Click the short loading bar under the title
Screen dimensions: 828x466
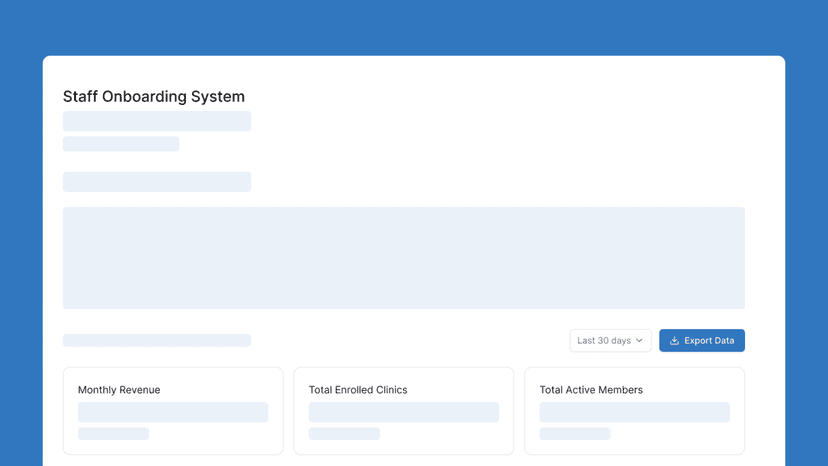tap(121, 144)
